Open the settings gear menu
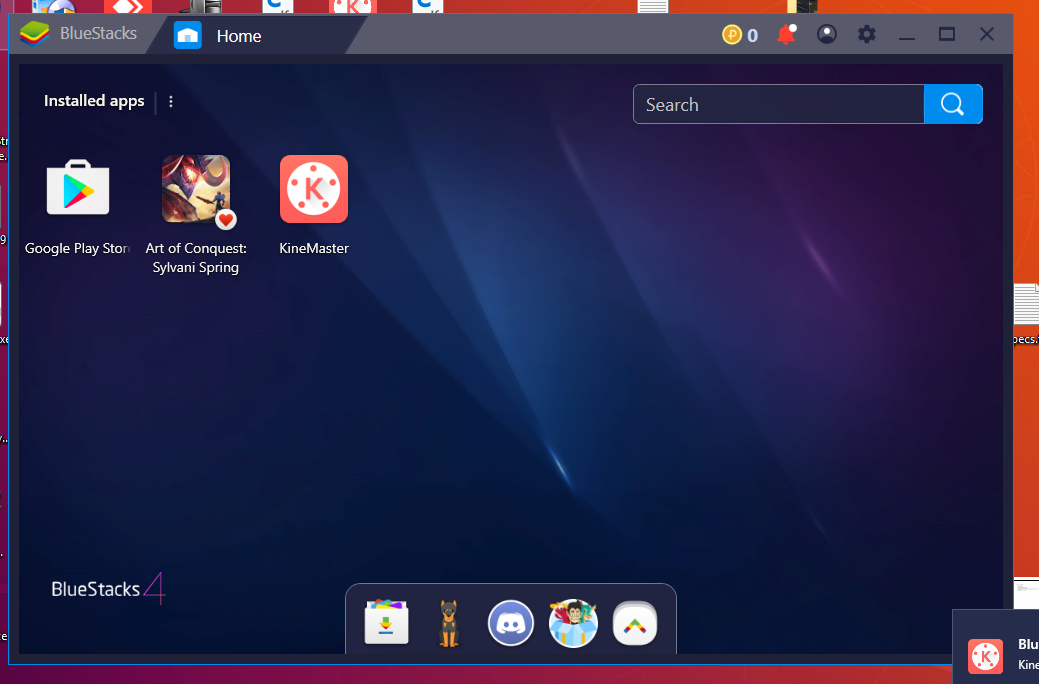This screenshot has height=684, width=1039. pyautogui.click(x=867, y=34)
